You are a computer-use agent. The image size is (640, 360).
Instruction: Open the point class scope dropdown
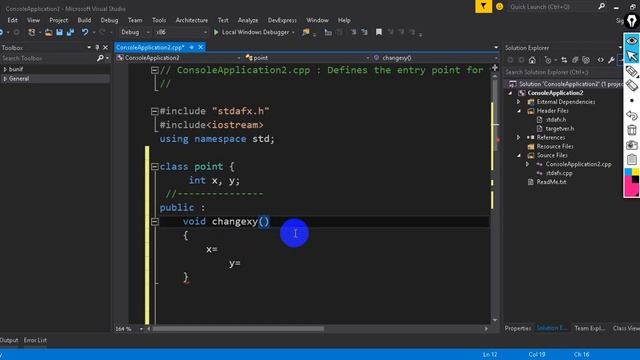[367, 58]
